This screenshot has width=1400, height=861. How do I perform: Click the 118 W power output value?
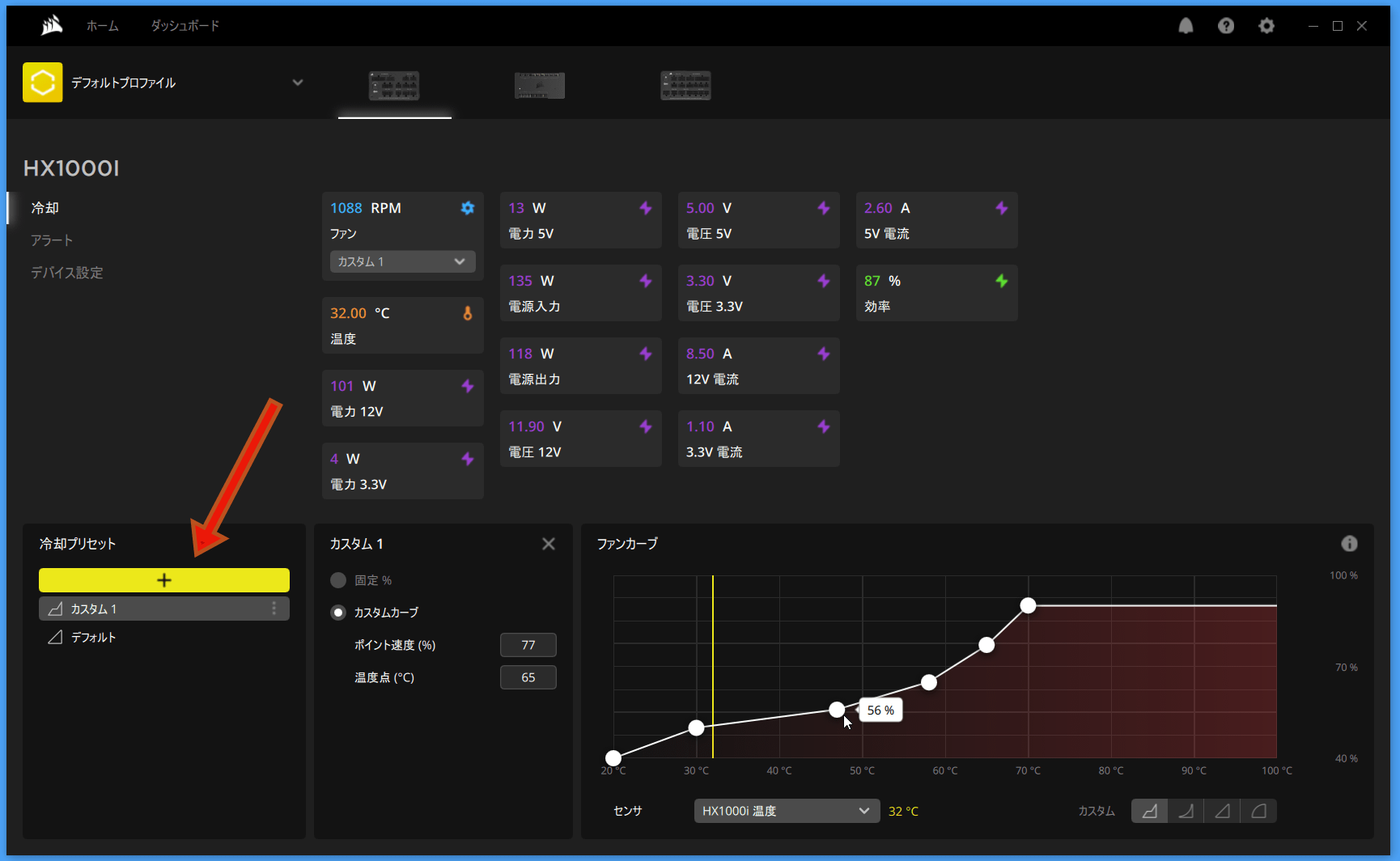[531, 354]
